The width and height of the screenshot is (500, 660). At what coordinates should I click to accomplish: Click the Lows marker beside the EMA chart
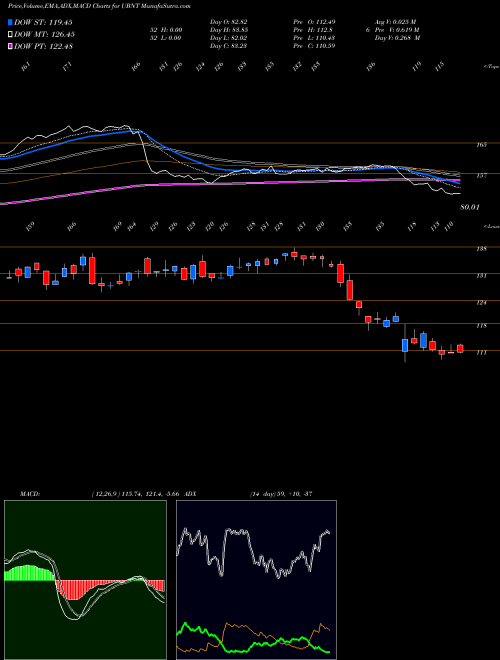(x=491, y=227)
